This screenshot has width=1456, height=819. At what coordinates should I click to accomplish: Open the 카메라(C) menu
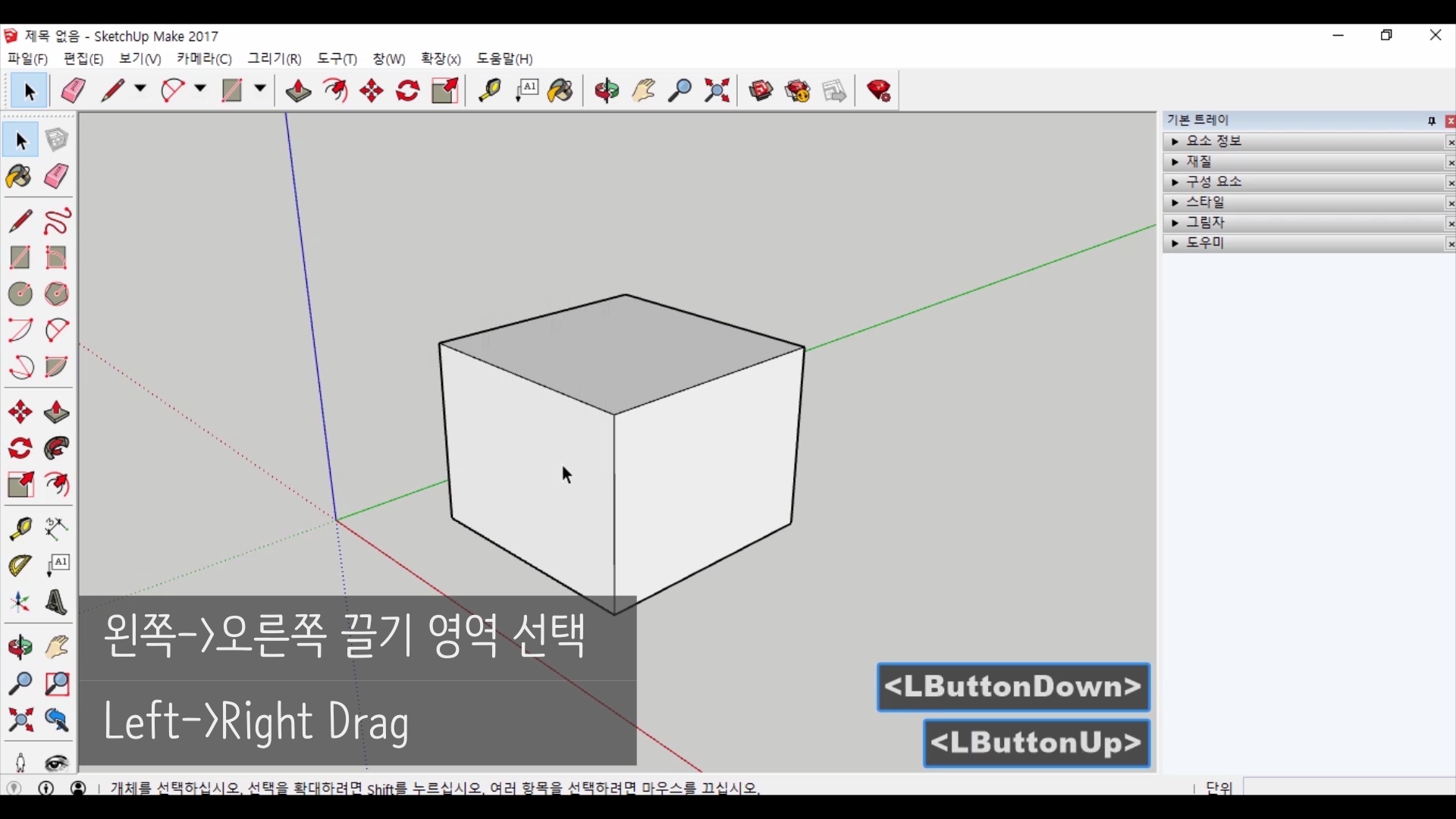pyautogui.click(x=204, y=59)
